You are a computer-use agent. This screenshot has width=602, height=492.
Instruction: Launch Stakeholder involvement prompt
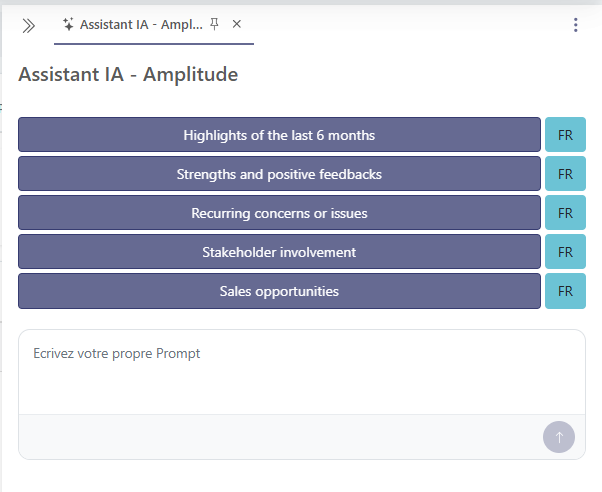(279, 252)
